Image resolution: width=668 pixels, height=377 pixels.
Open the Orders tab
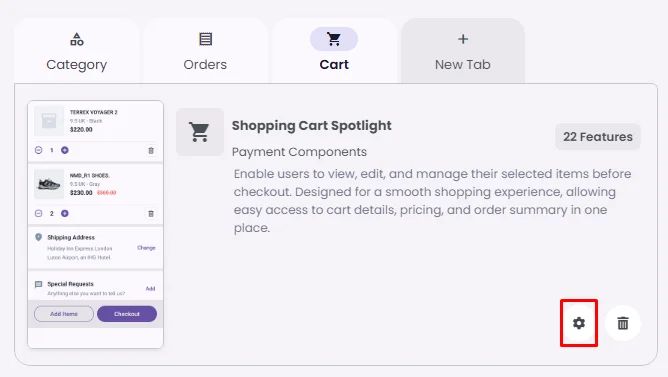coord(205,51)
